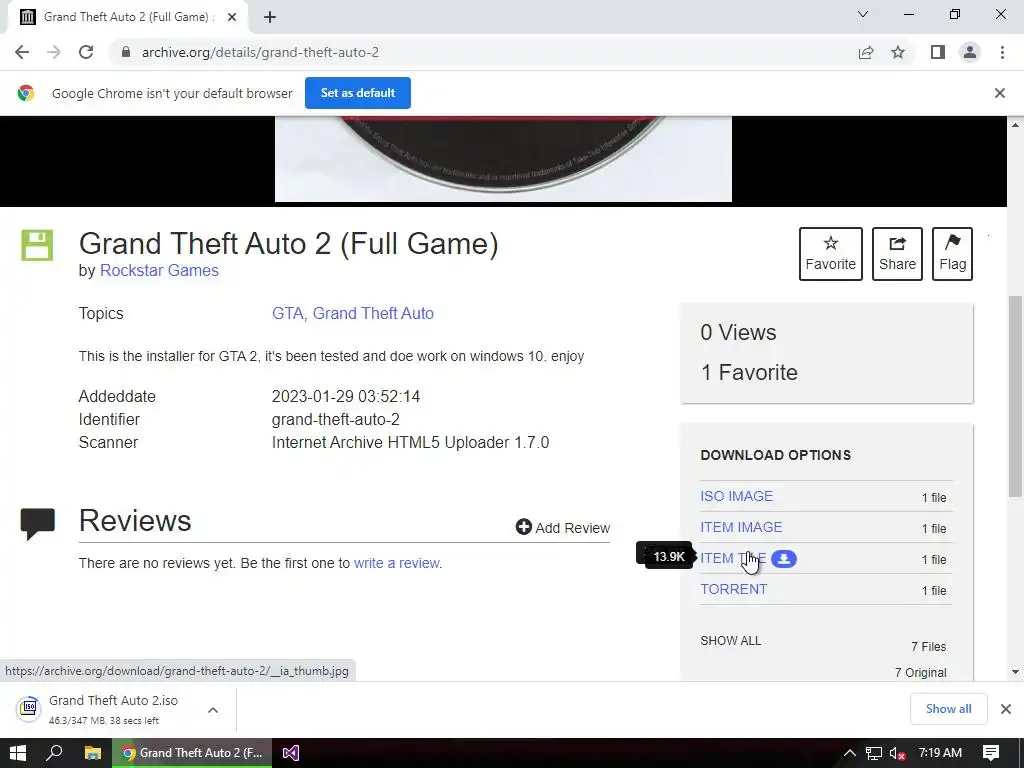Select the identifier grand-theft-auto-2 text
The image size is (1024, 768).
tap(335, 419)
